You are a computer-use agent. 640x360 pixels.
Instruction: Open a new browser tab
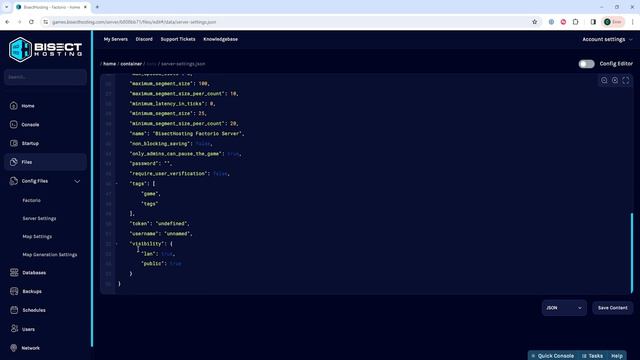[x=97, y=7]
